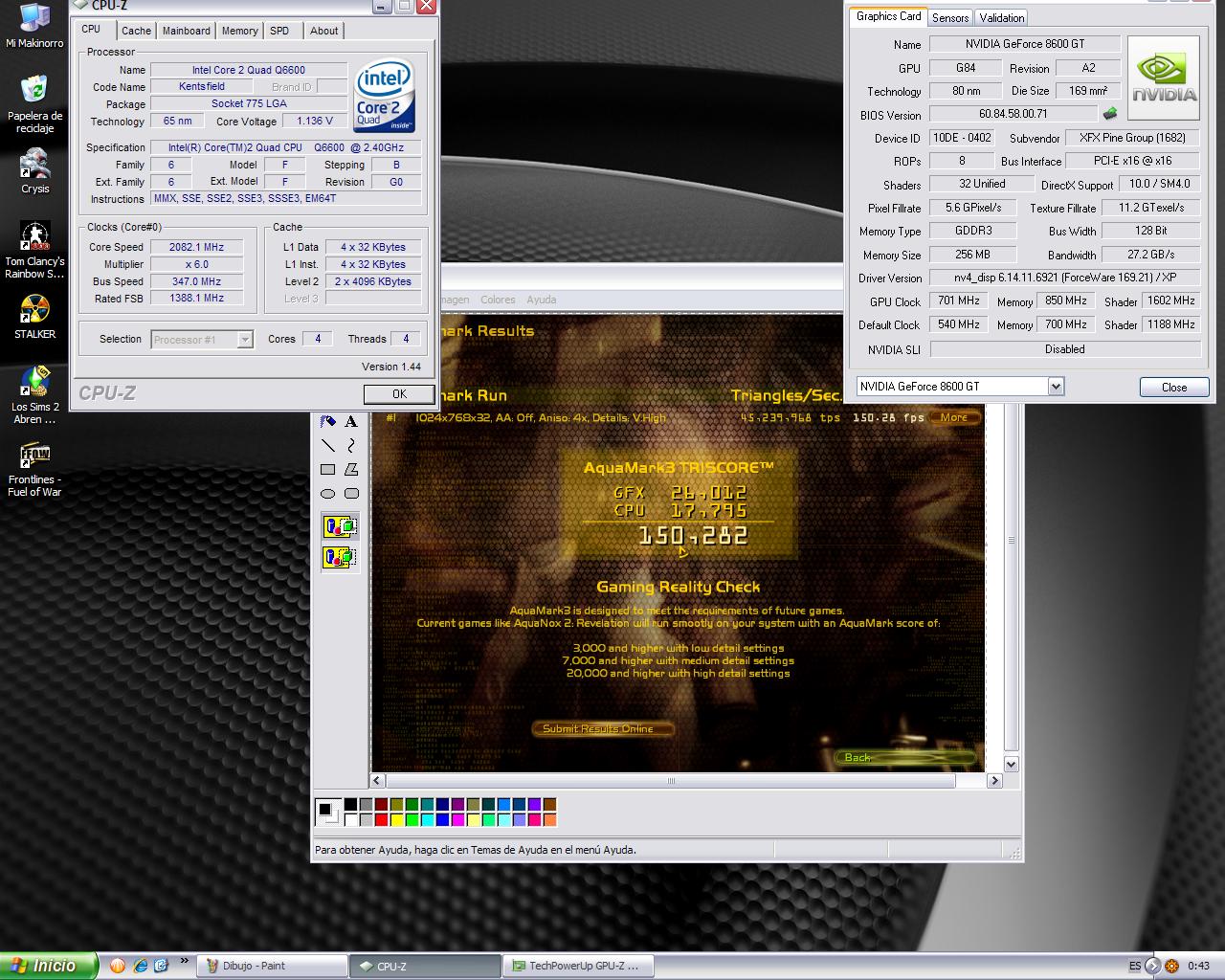Screen dimensions: 1225x980
Task: Click Paint horizontal scrollbar right arrow
Action: pos(994,781)
